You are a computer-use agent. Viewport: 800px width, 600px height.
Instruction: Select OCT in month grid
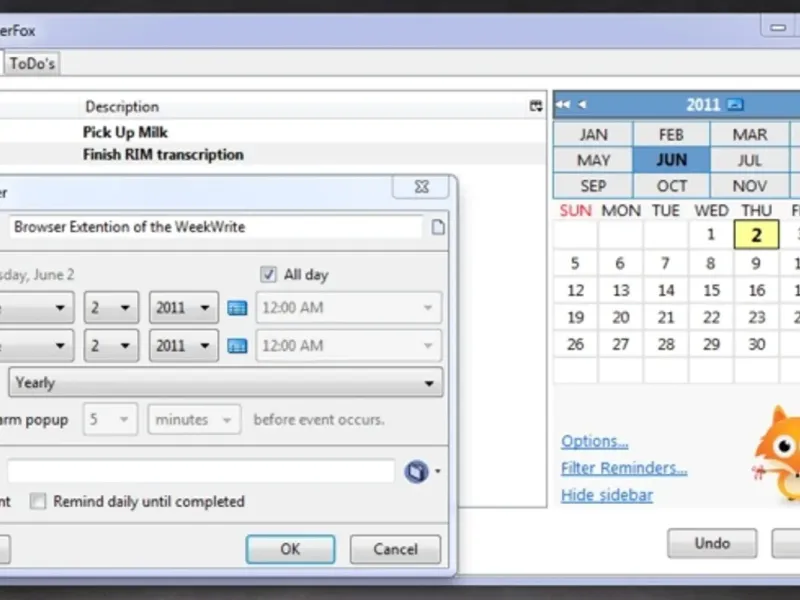(x=671, y=186)
